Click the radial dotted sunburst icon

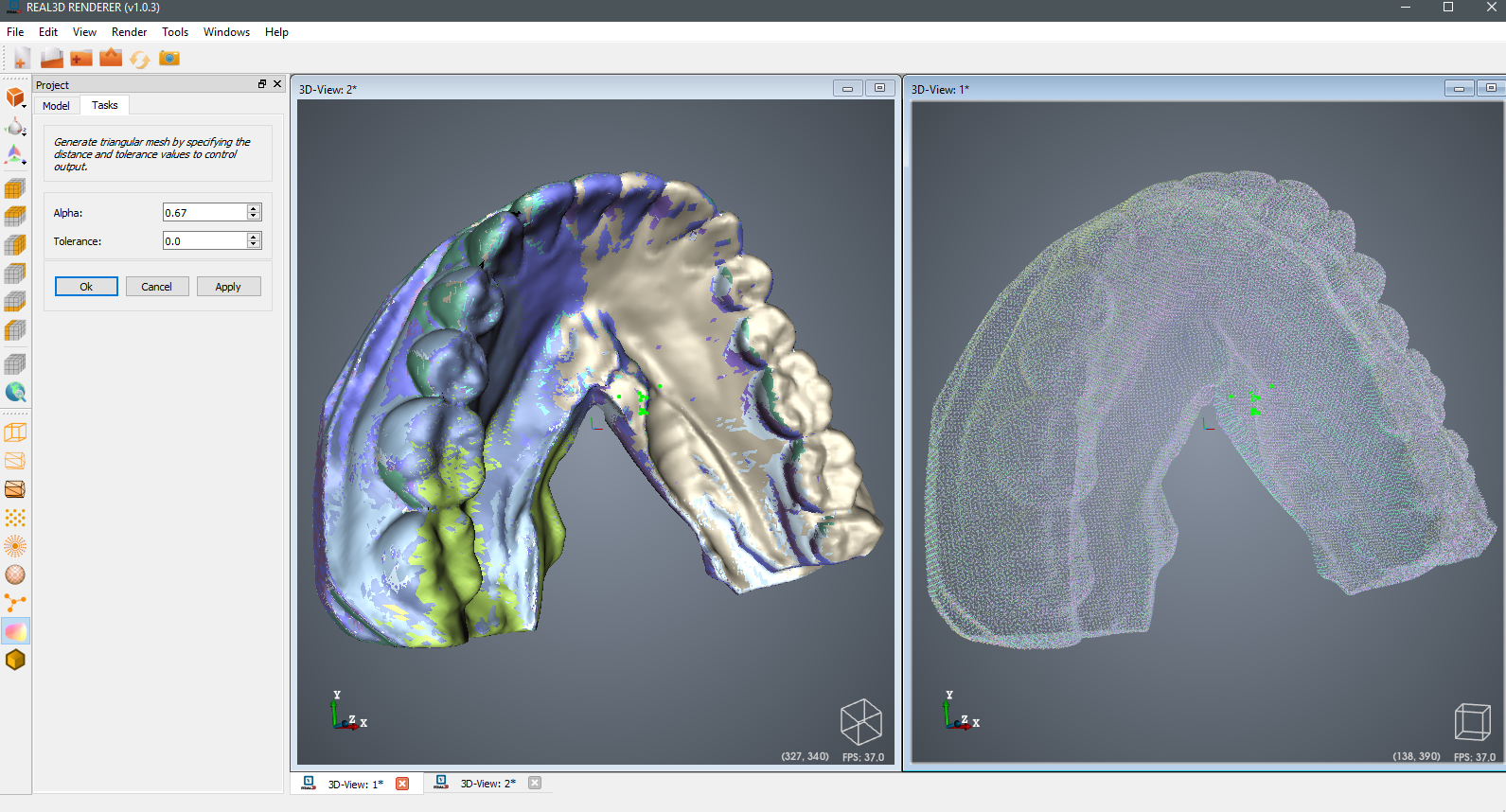tap(15, 546)
